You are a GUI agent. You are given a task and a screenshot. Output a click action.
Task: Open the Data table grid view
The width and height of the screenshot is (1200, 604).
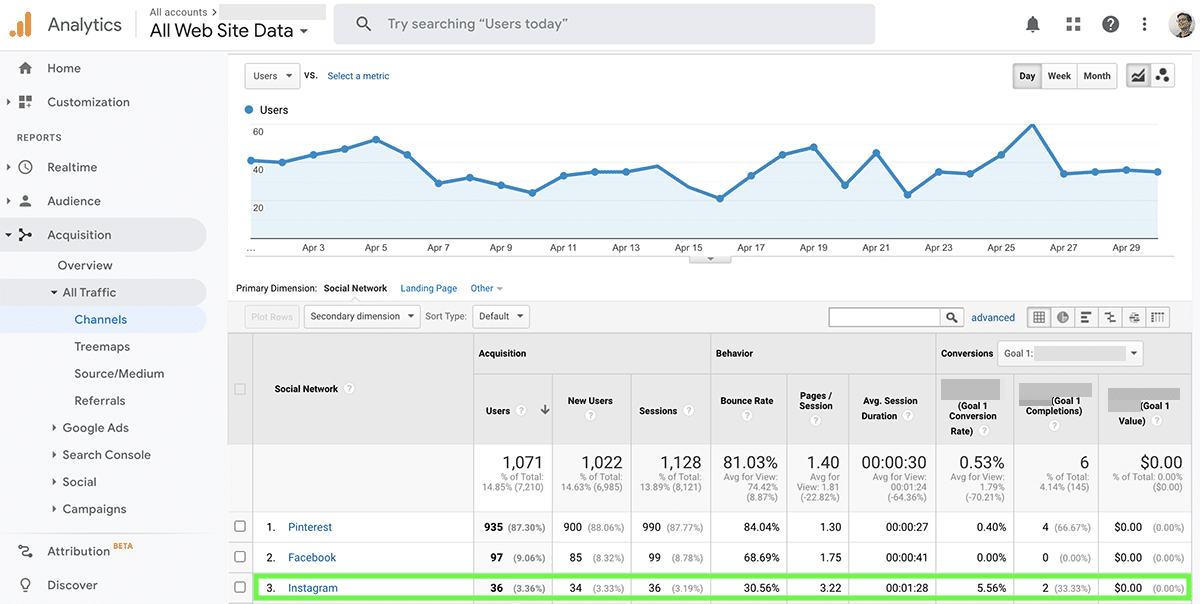[1038, 316]
